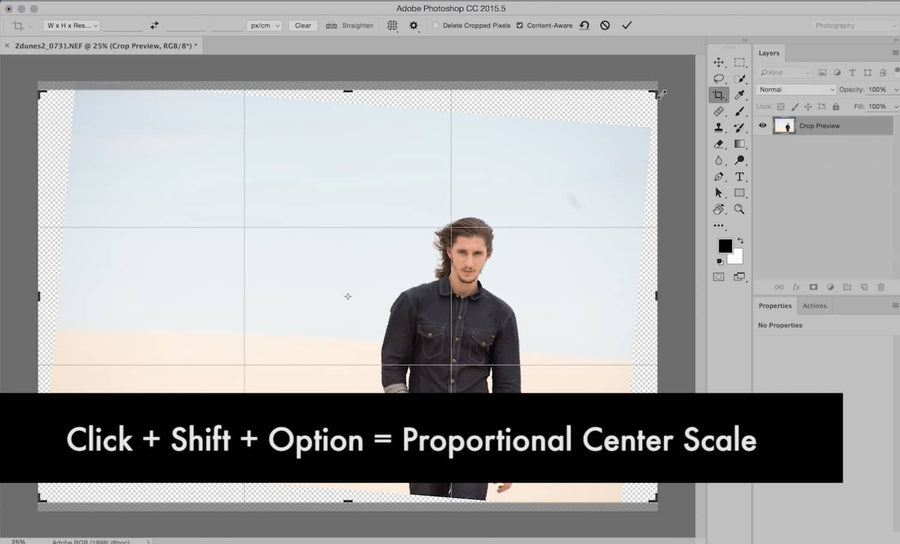Click the Crop Preview layer thumbnail
This screenshot has height=544, width=900.
point(784,125)
